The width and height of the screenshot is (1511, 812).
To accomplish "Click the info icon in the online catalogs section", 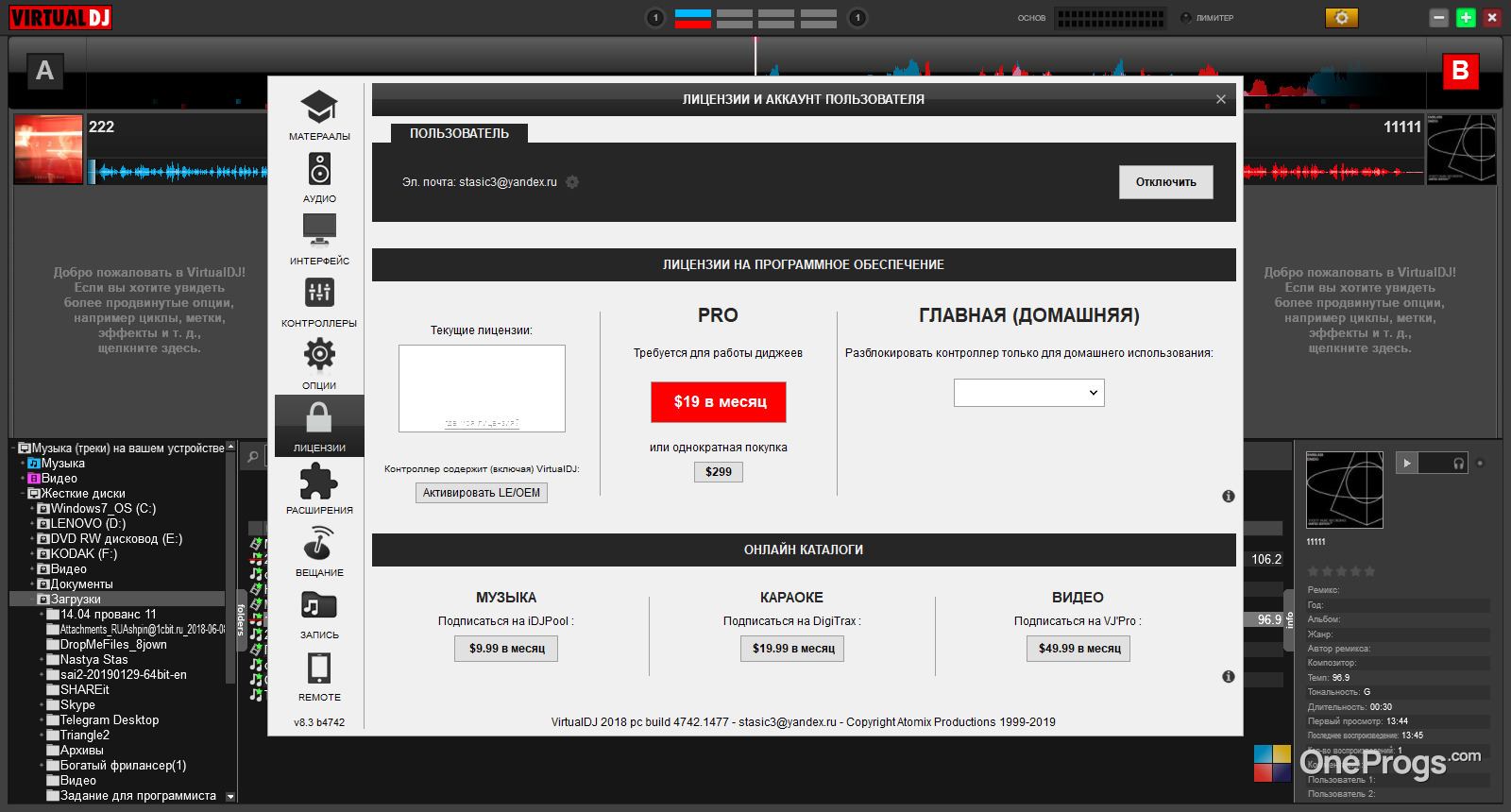I will [x=1229, y=676].
